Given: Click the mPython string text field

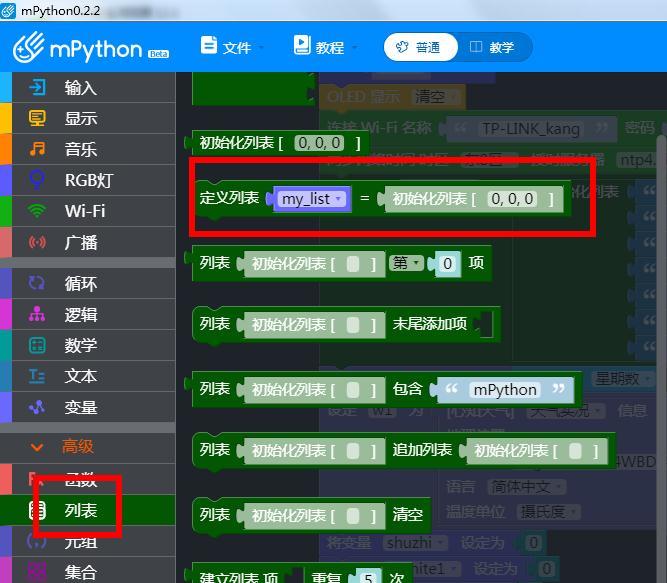Looking at the screenshot, I should [x=505, y=390].
